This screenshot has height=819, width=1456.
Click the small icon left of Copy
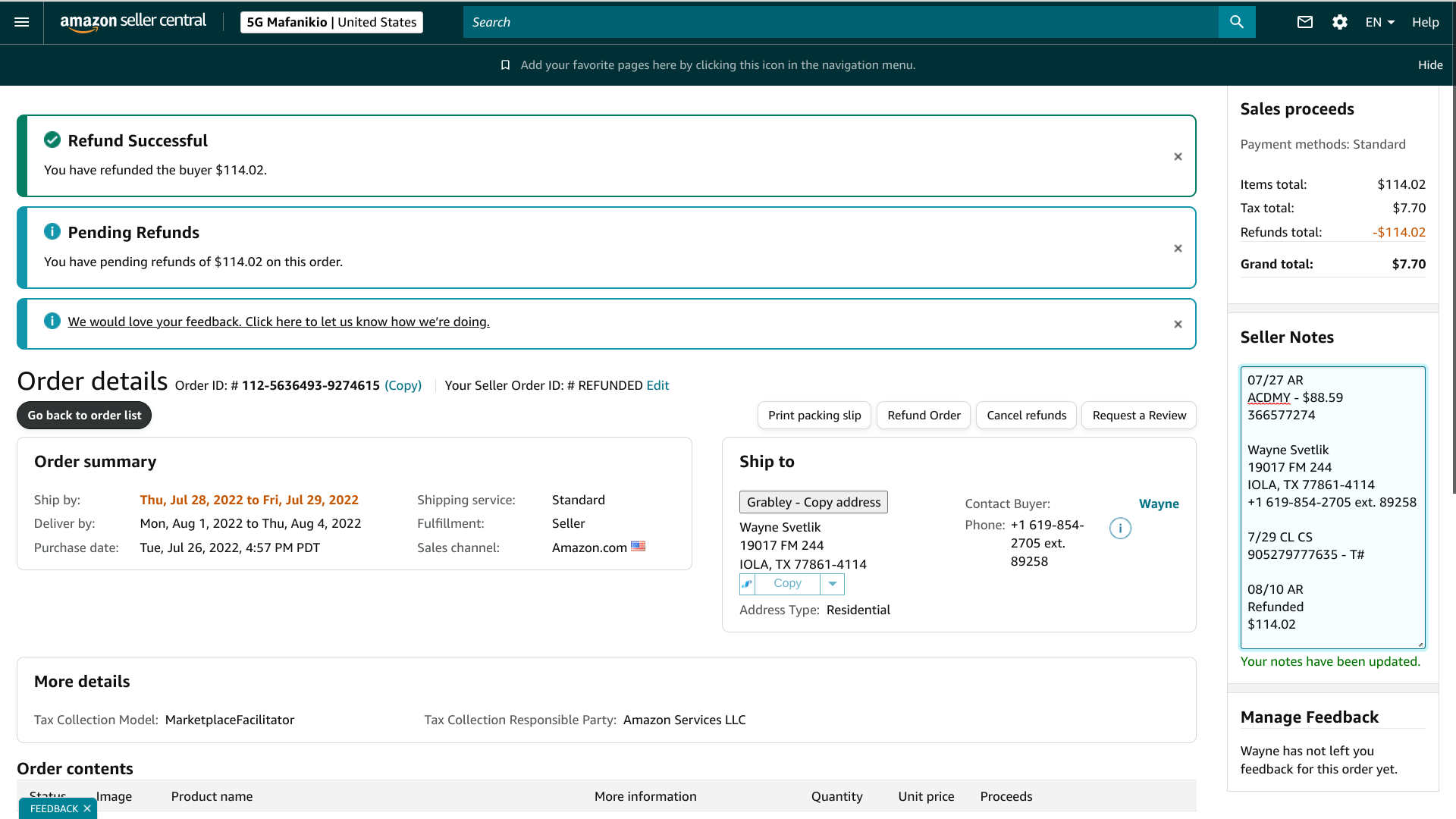click(x=747, y=584)
